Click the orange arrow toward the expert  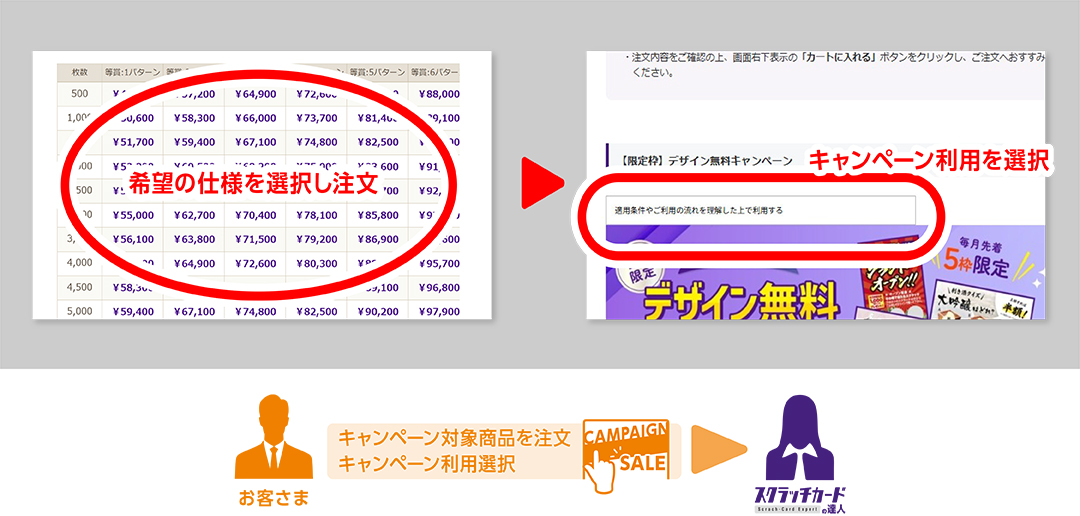[x=718, y=451]
